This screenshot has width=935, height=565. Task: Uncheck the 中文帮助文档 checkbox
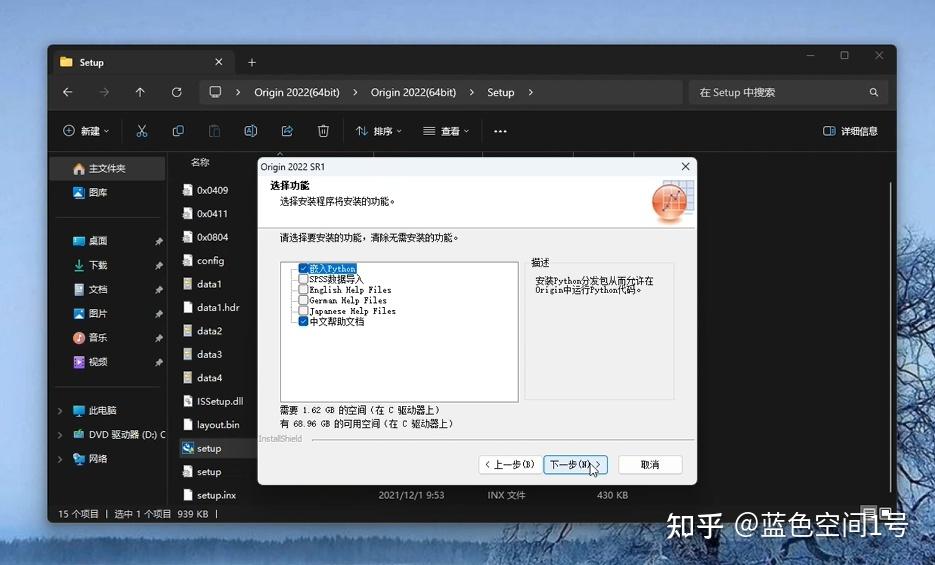coord(304,321)
